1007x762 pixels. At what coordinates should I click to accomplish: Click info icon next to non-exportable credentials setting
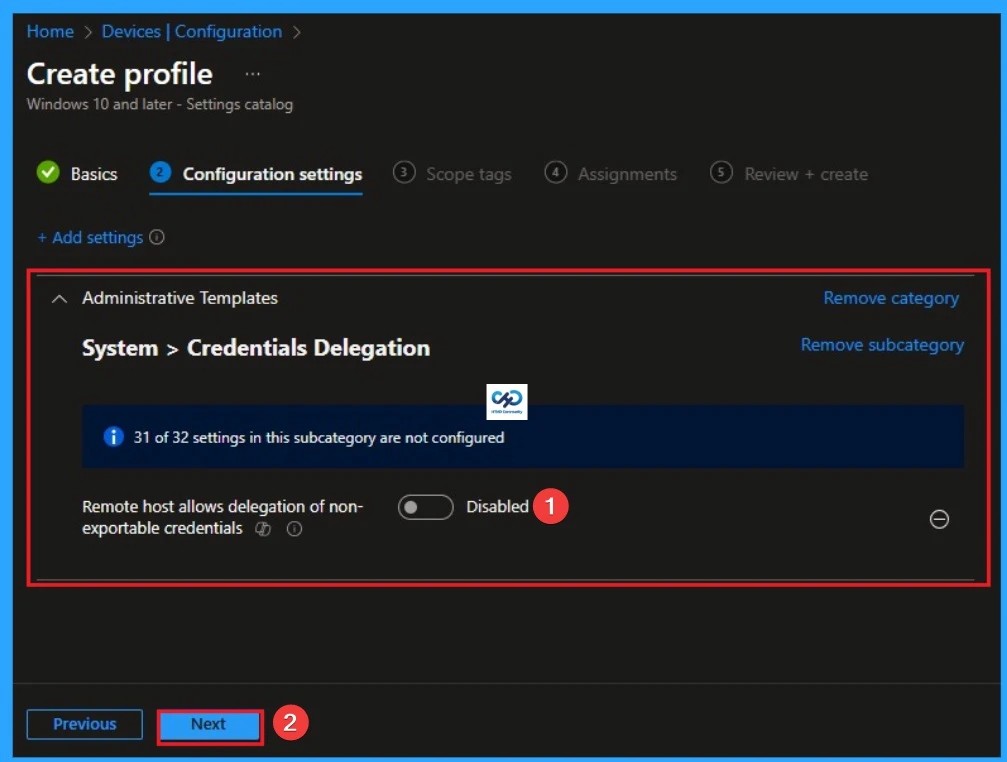coord(292,530)
